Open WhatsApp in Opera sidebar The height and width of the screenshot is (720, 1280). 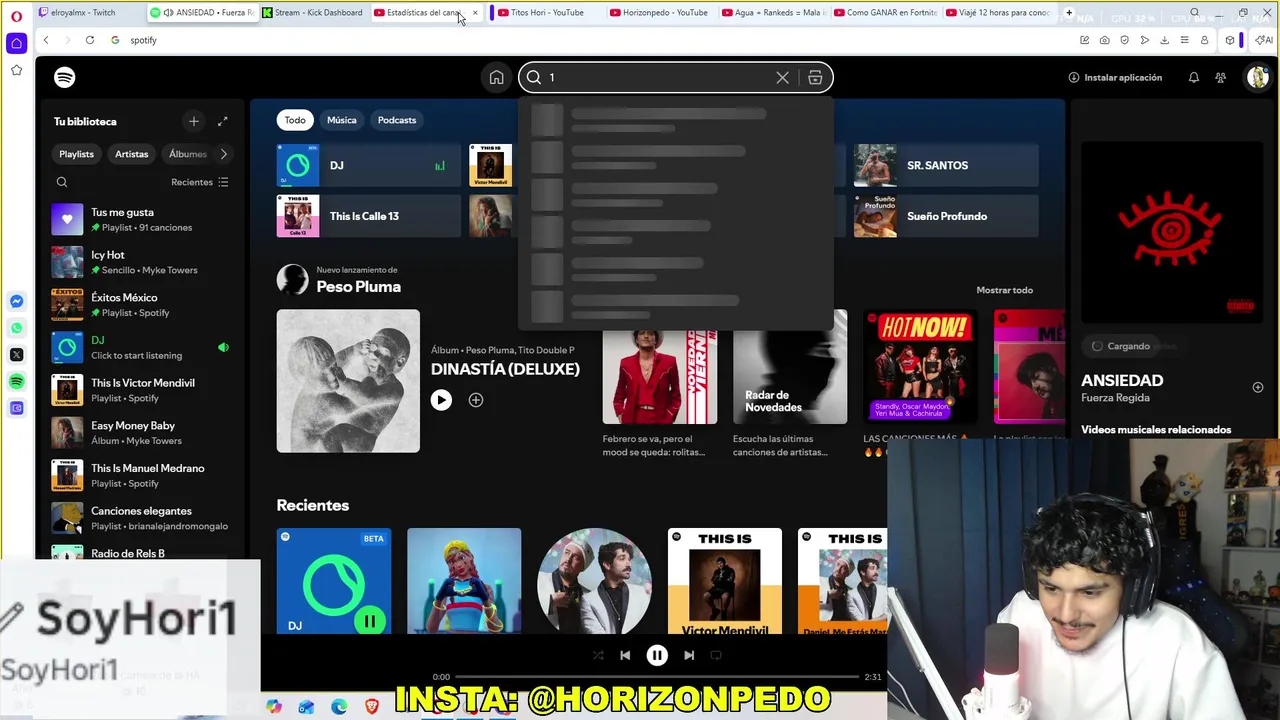pyautogui.click(x=16, y=328)
